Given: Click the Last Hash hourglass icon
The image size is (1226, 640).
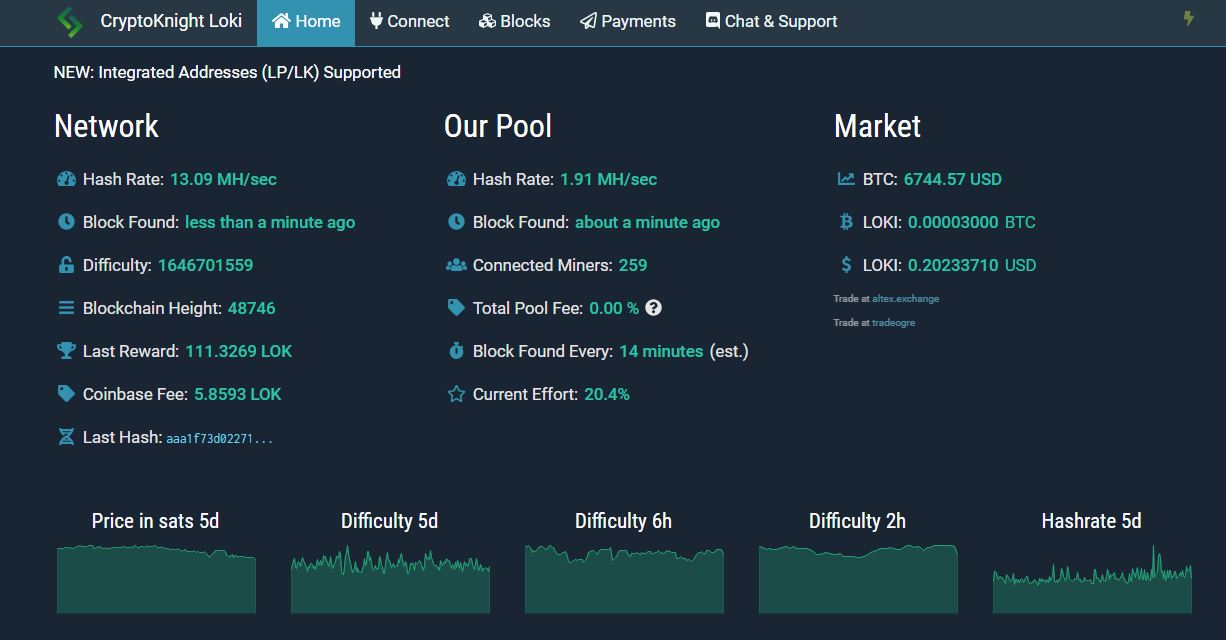Looking at the screenshot, I should point(66,437).
